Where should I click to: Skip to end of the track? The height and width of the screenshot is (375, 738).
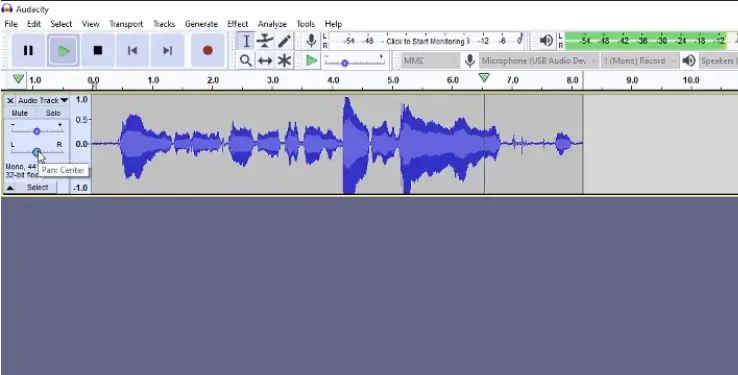pos(168,50)
